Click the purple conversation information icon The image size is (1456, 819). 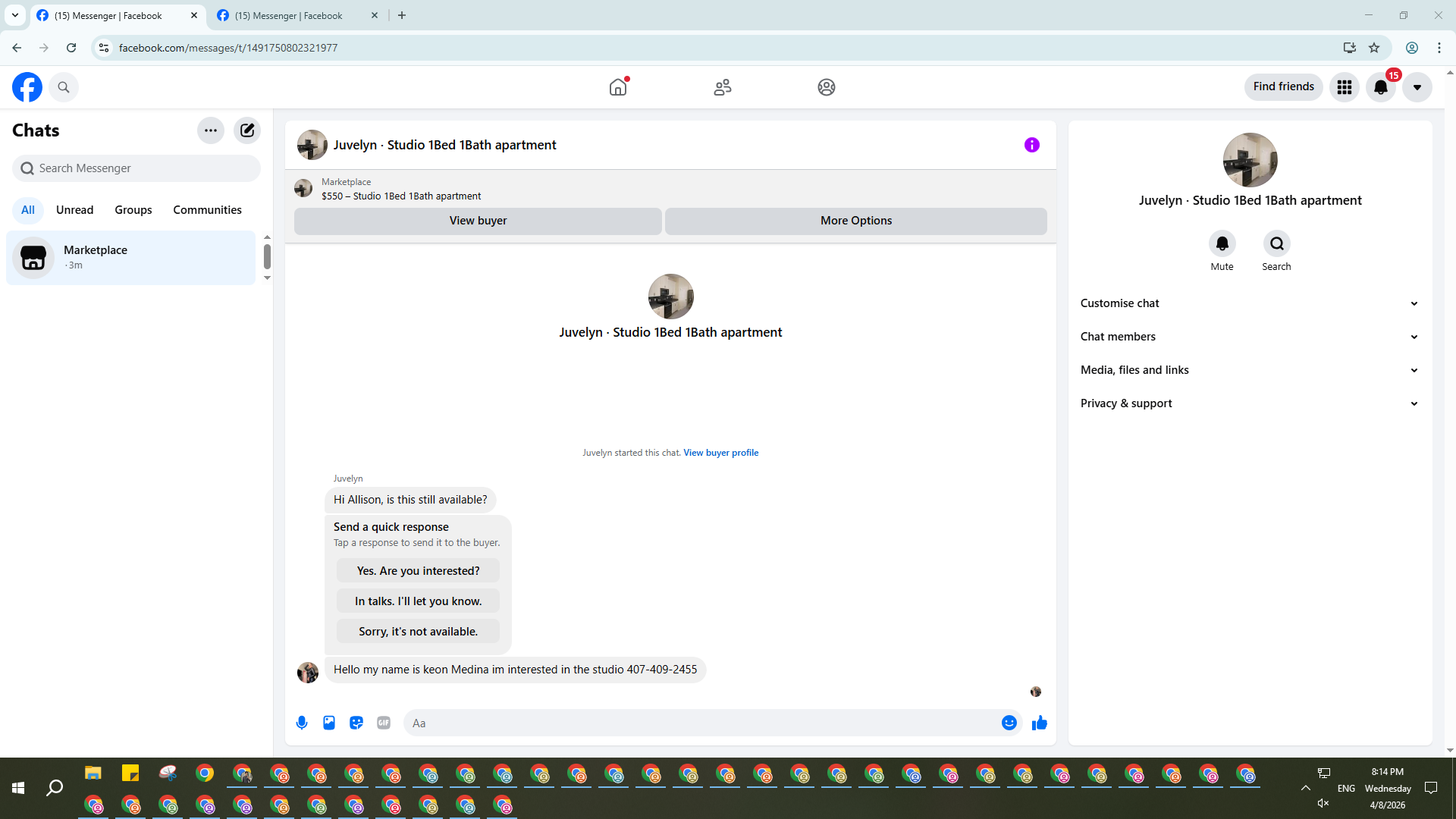[1032, 145]
